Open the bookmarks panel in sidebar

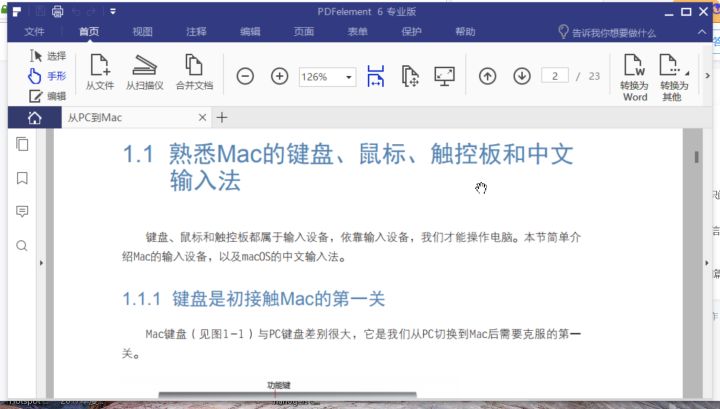(22, 178)
